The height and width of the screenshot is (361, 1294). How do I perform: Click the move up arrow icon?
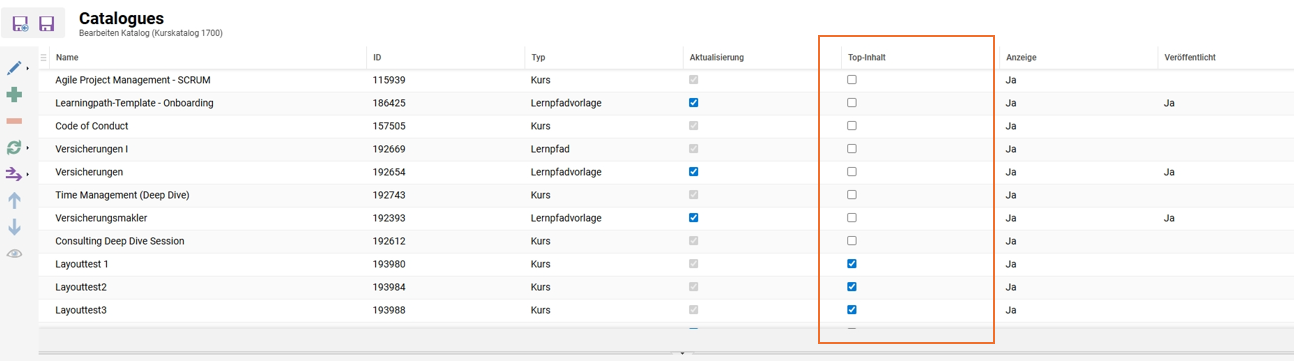(x=14, y=200)
